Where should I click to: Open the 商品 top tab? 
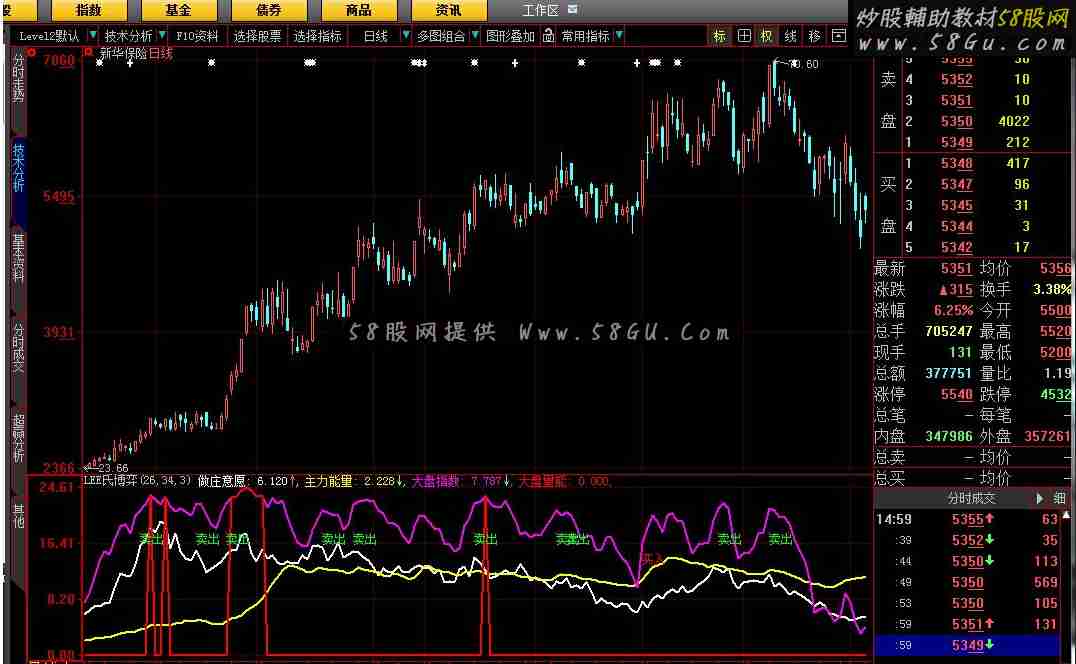(358, 10)
